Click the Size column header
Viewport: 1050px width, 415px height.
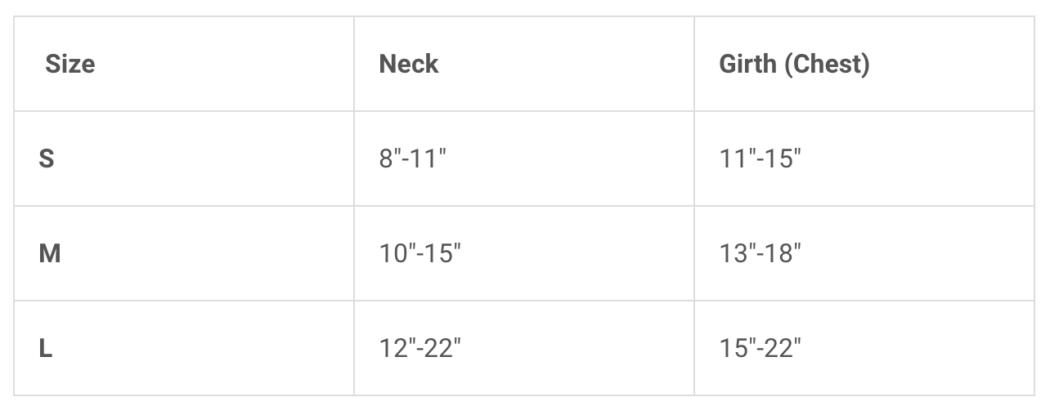click(x=70, y=64)
